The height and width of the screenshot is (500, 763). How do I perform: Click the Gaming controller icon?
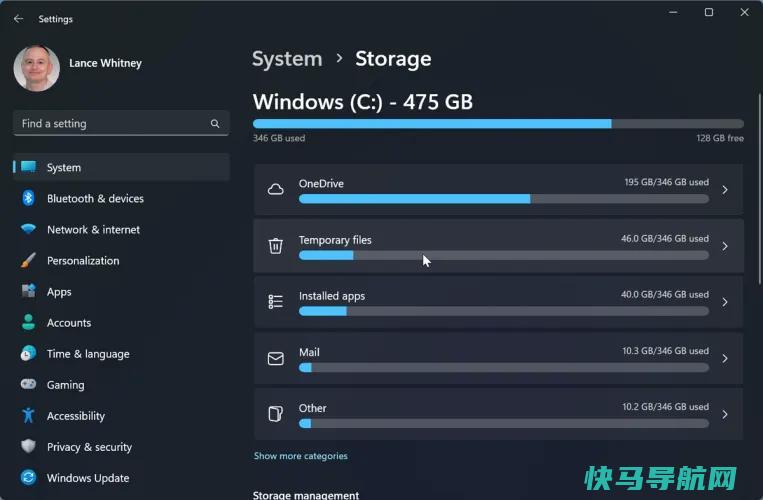28,384
